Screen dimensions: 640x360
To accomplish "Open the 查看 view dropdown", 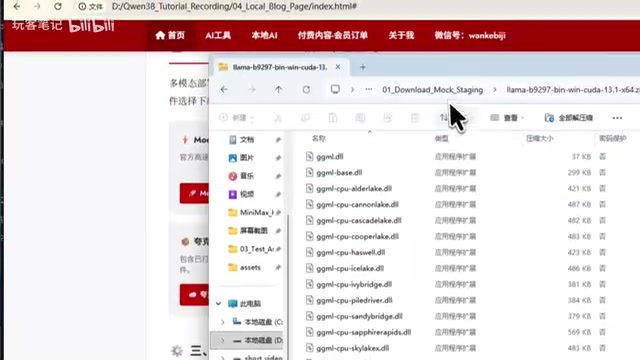I will click(507, 118).
